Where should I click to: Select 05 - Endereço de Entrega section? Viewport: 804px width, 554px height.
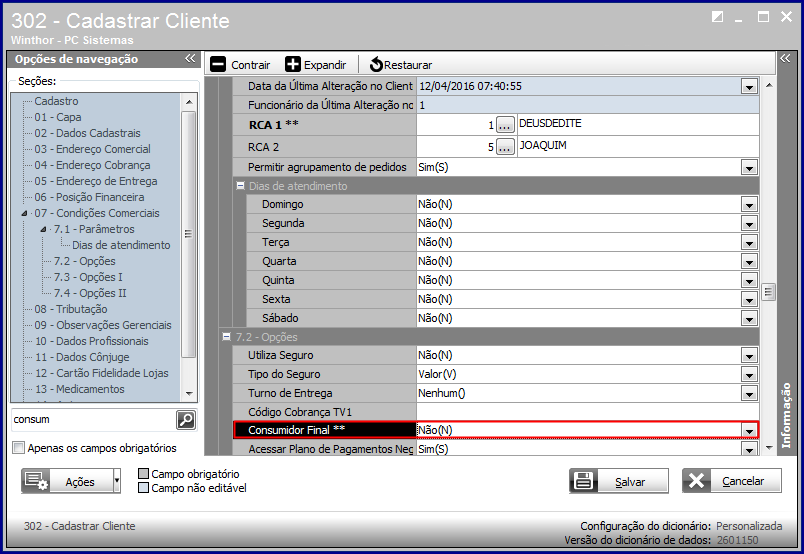tap(96, 181)
